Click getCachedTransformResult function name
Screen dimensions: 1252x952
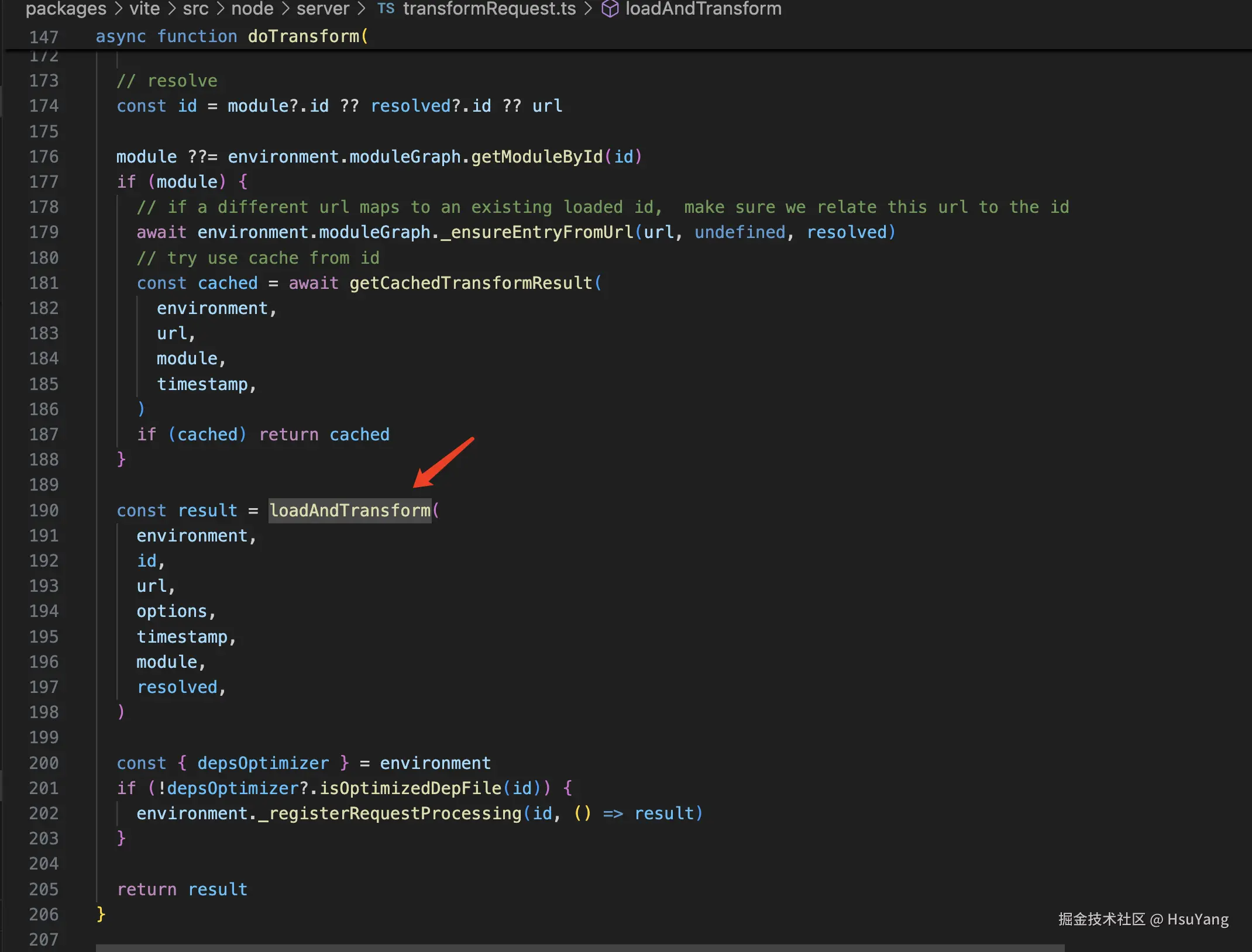471,283
